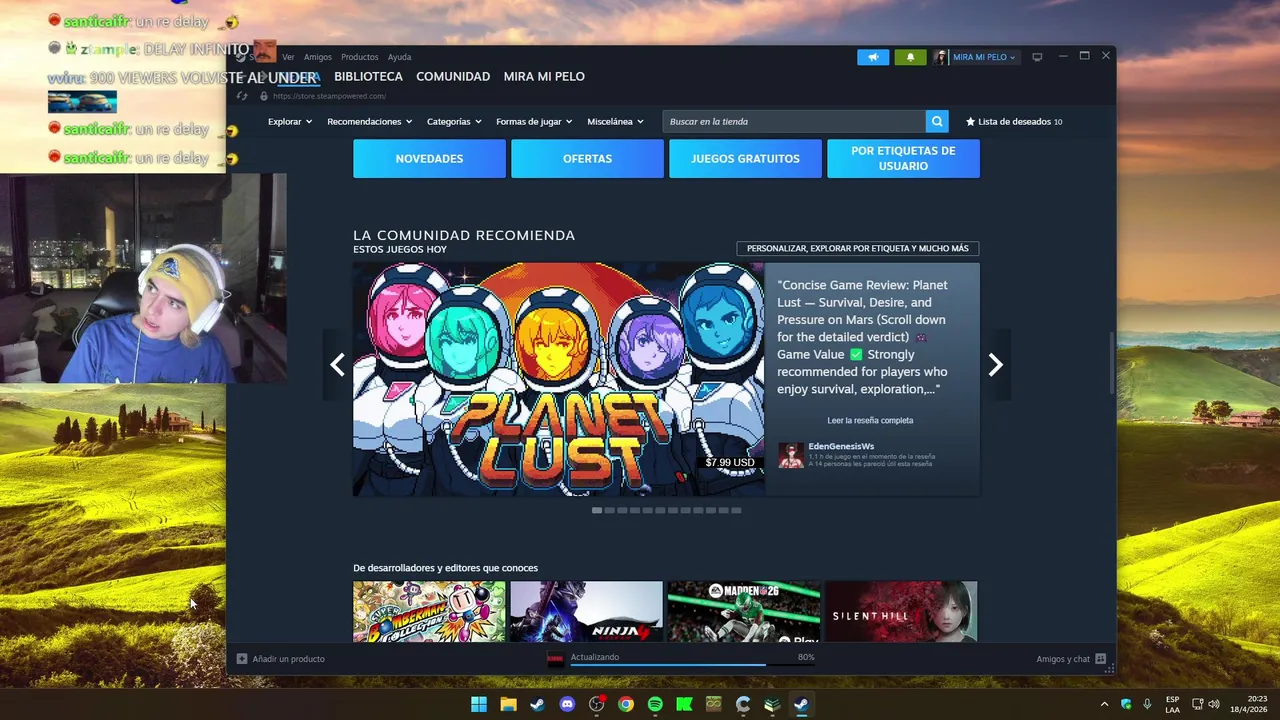Image resolution: width=1280 pixels, height=720 pixels.
Task: Select the first carousel pagination dot
Action: click(597, 510)
